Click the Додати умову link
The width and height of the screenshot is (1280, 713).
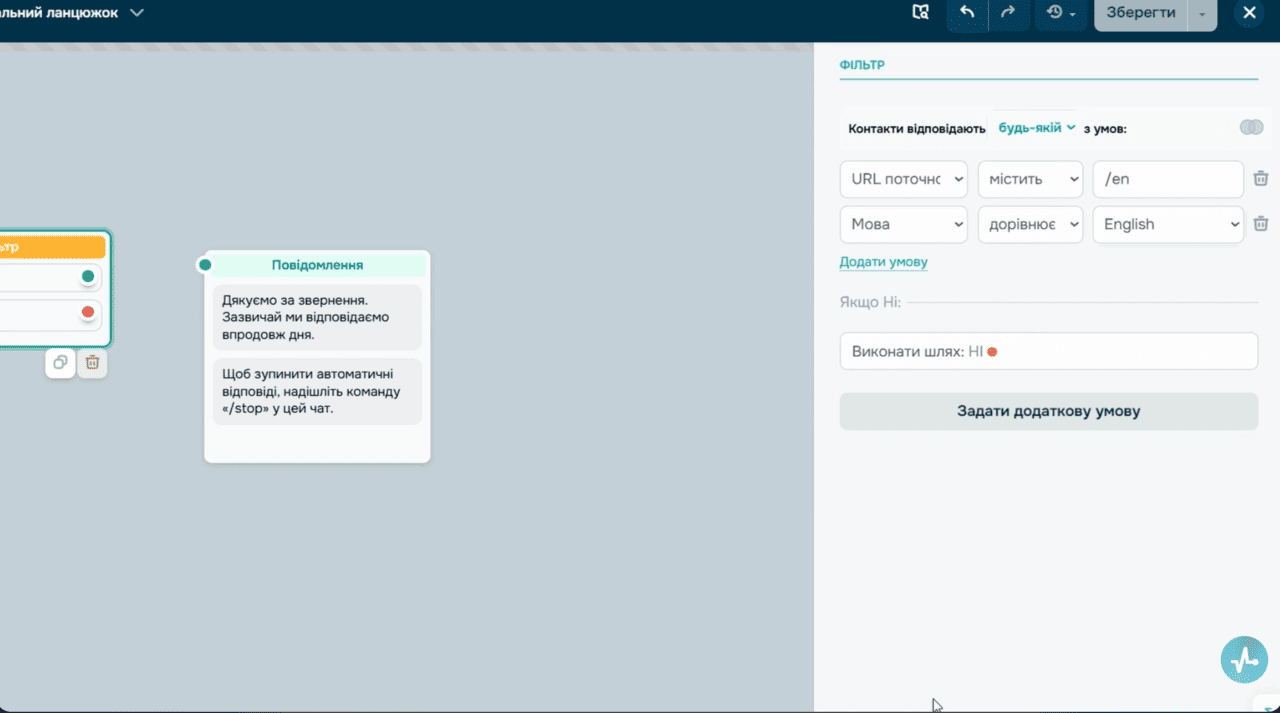coord(883,262)
